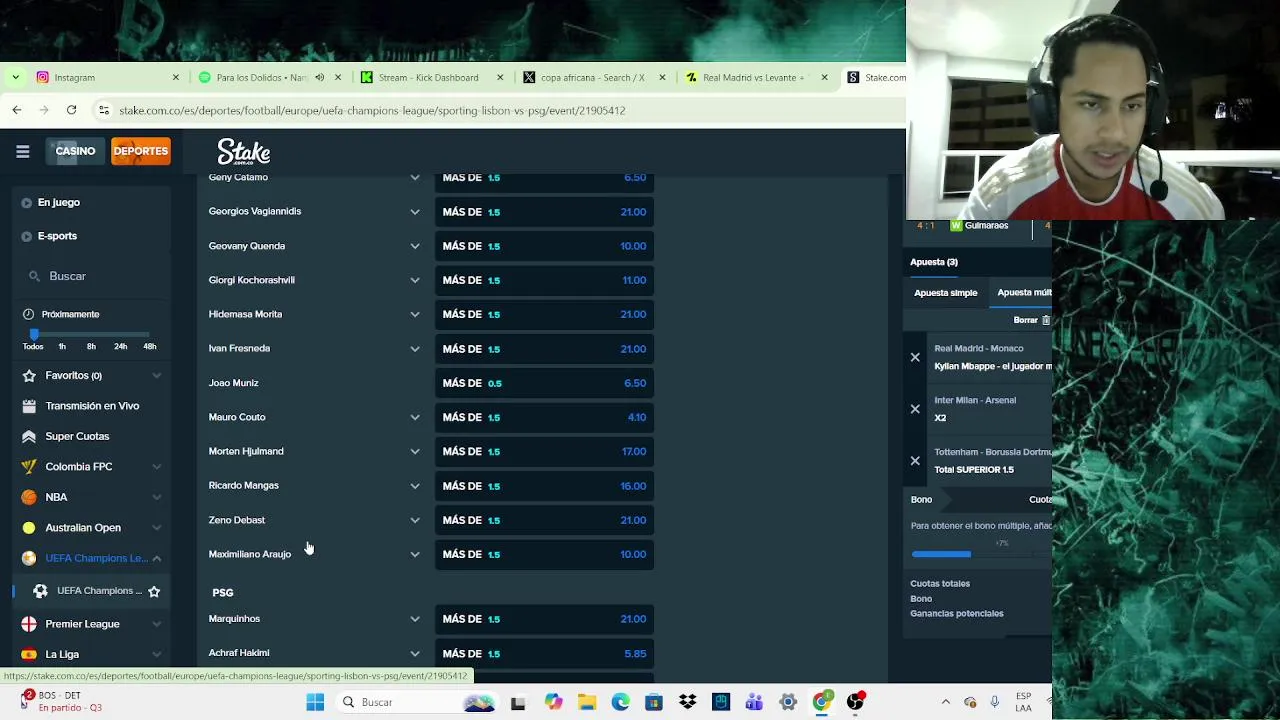The width and height of the screenshot is (1280, 720).
Task: Close the Instagram tab
Action: tap(176, 77)
